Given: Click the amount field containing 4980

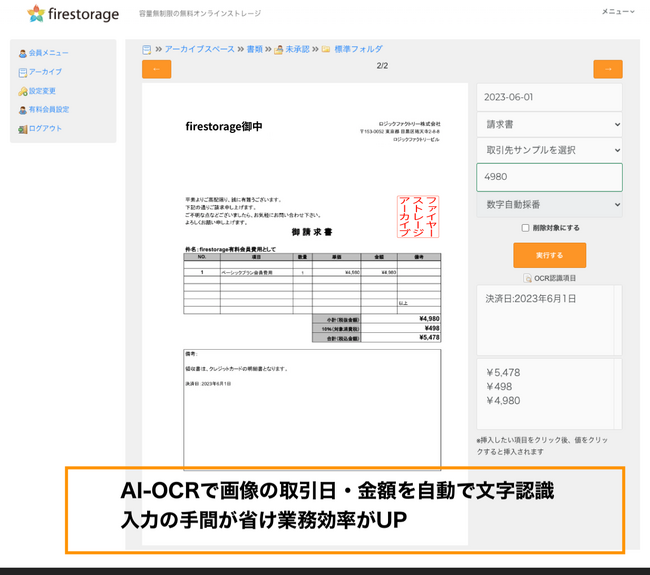Looking at the screenshot, I should coord(549,177).
